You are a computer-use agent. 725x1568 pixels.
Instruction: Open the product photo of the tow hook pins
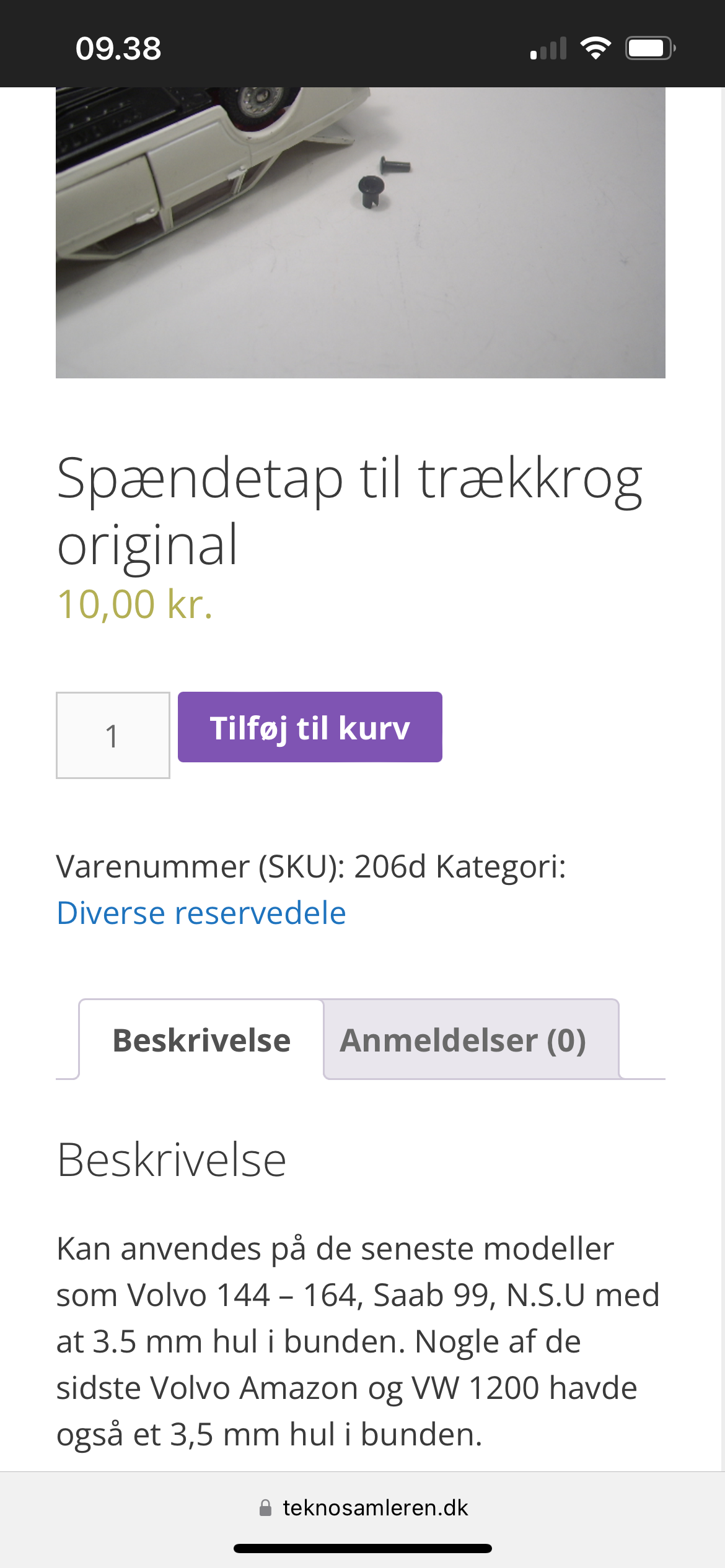pyautogui.click(x=361, y=232)
